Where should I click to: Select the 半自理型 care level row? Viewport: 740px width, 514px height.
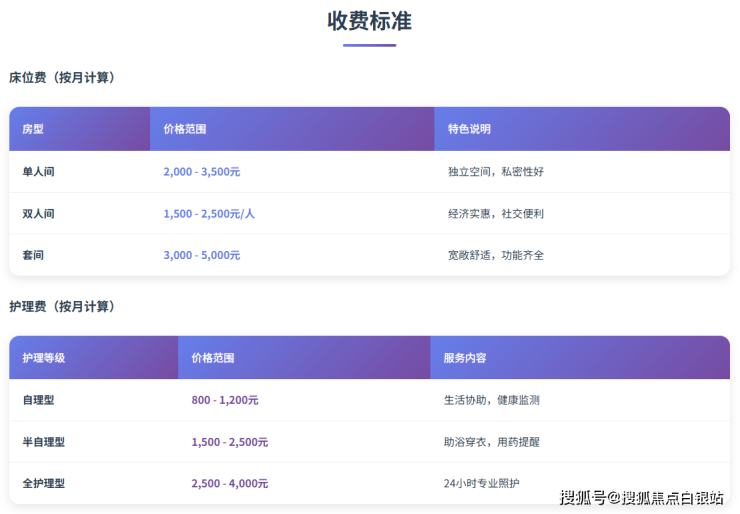(x=43, y=442)
